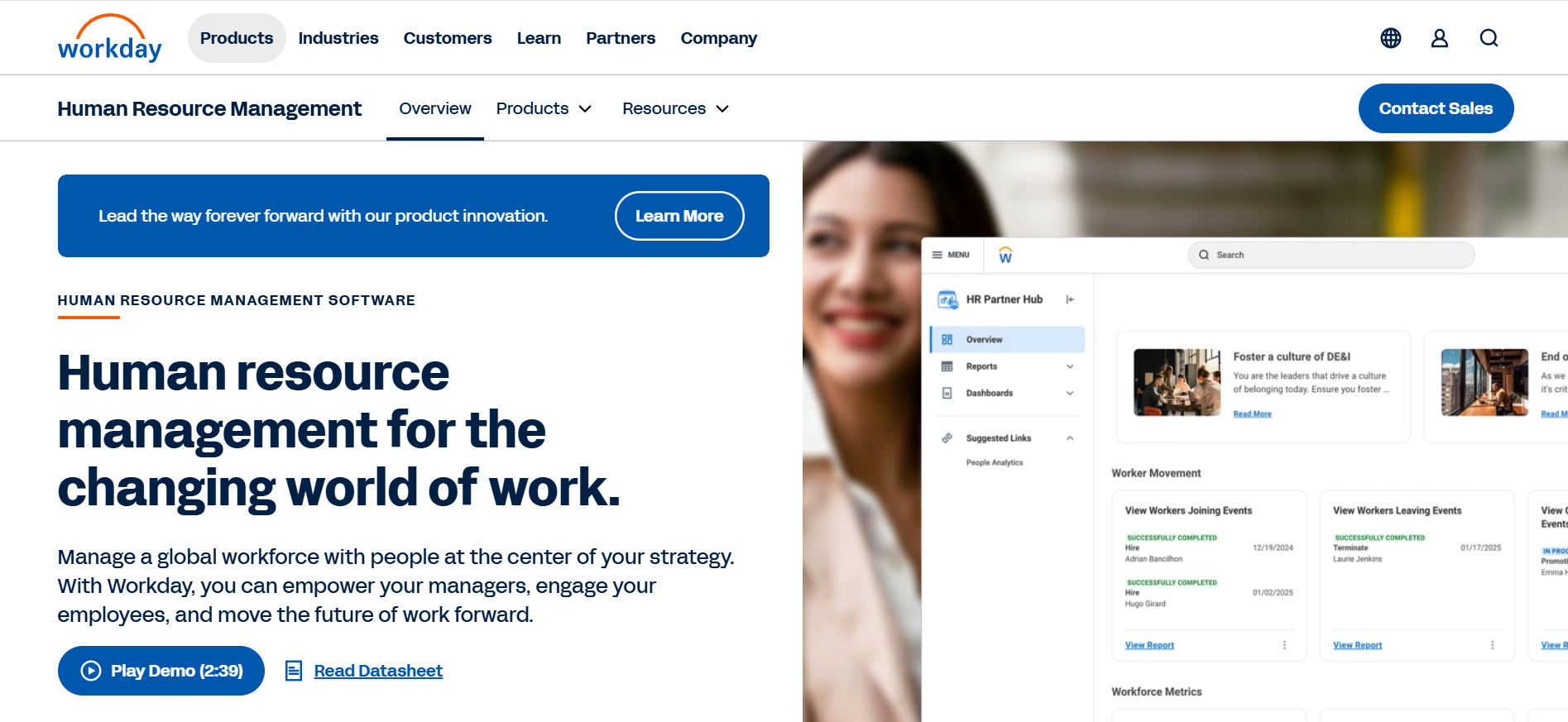Viewport: 1568px width, 722px height.
Task: Open the Customers menu
Action: 448,38
